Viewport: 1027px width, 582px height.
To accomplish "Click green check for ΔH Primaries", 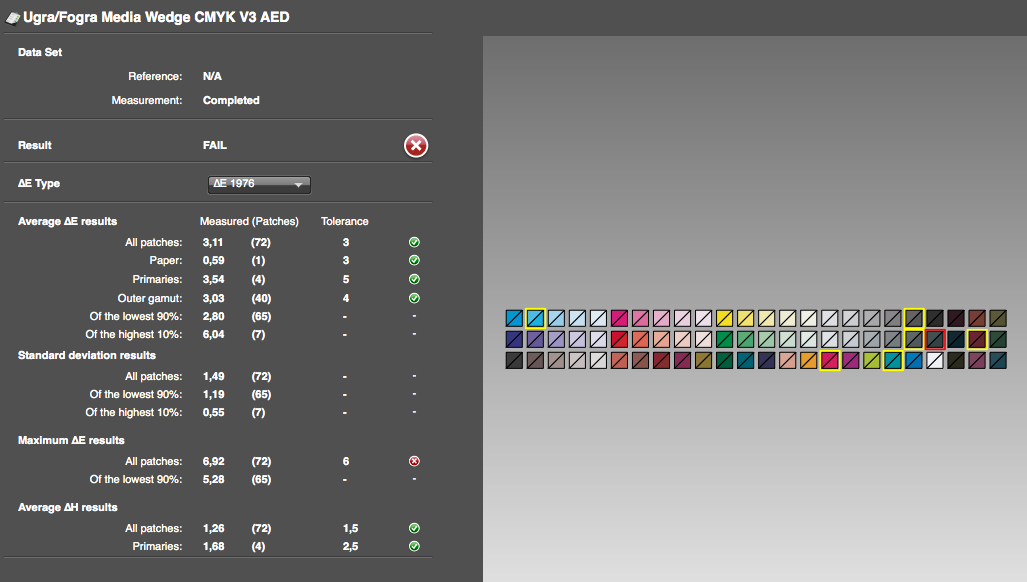I will point(414,546).
